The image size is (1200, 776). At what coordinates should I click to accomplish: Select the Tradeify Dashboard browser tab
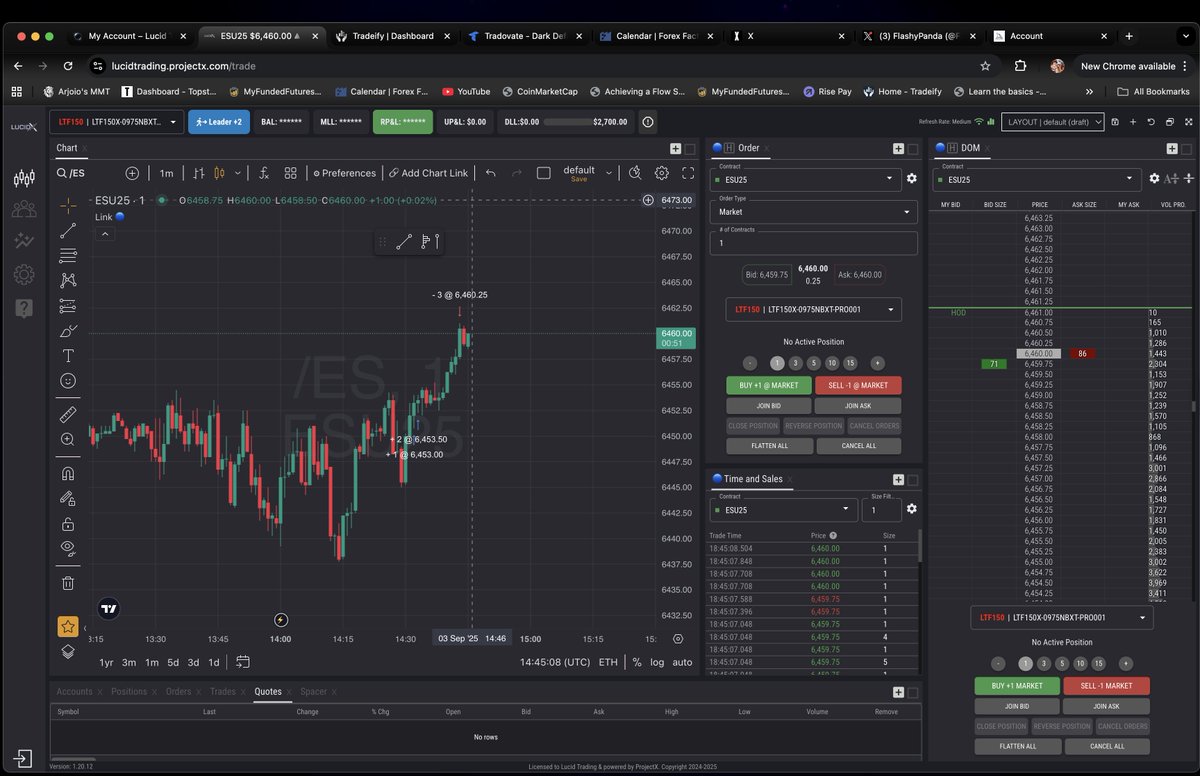coord(392,36)
